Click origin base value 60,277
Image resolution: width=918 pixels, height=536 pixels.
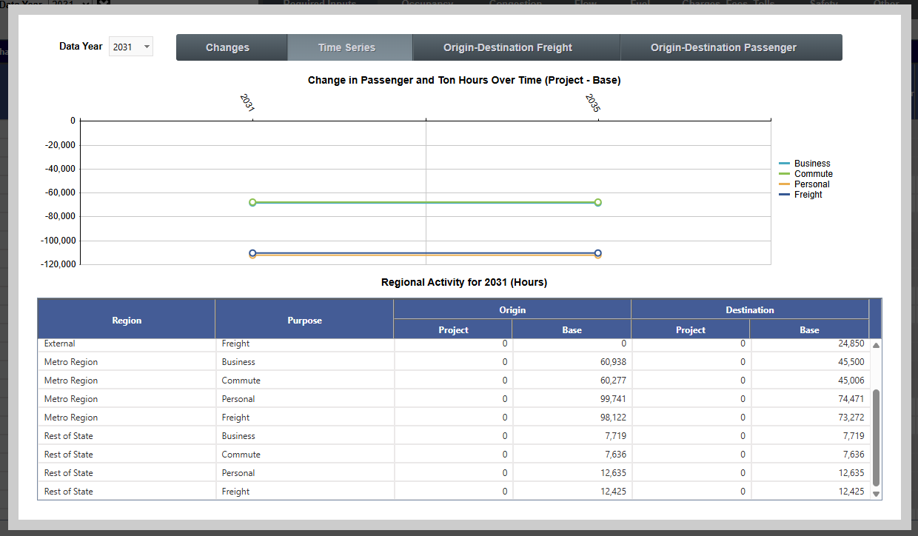click(613, 380)
